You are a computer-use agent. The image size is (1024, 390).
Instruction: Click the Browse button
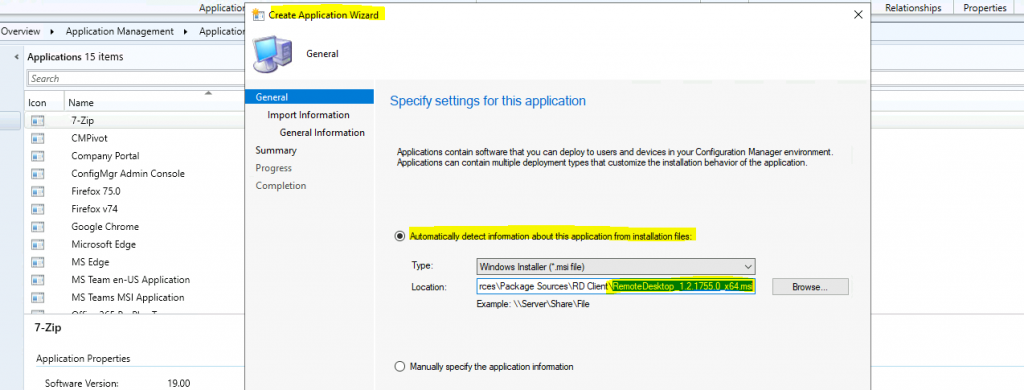tap(810, 286)
